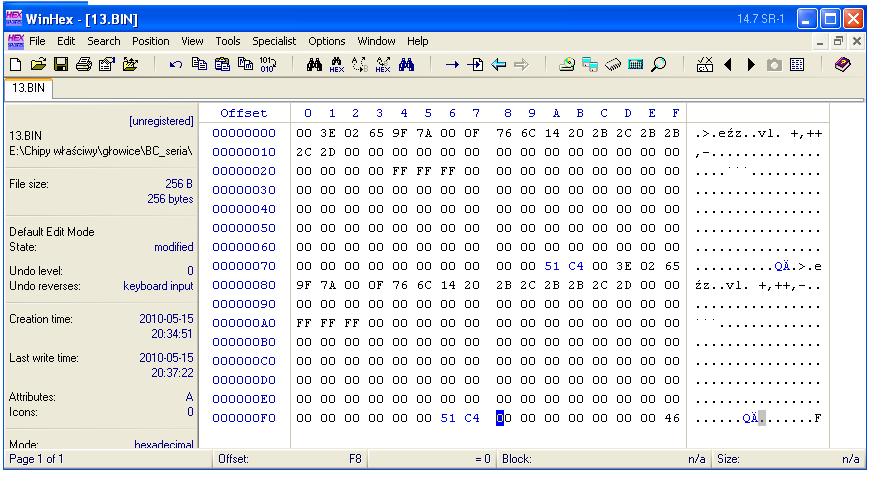
Task: Click 'Page 1 of 1' status entry
Action: click(x=36, y=459)
